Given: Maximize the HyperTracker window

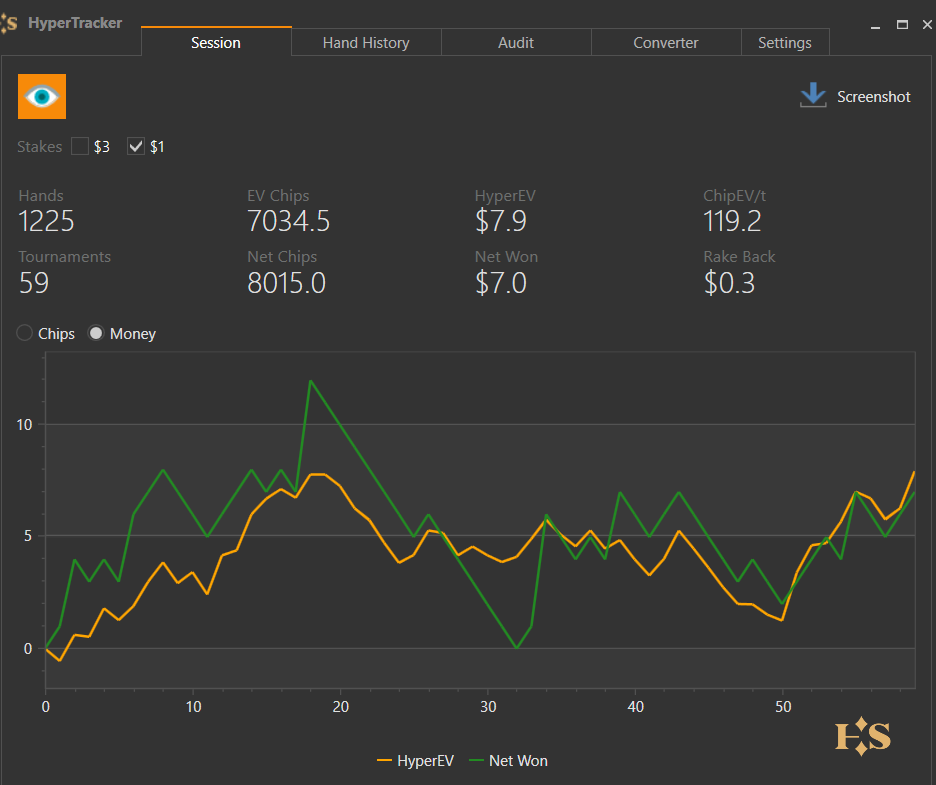Looking at the screenshot, I should pos(903,25).
